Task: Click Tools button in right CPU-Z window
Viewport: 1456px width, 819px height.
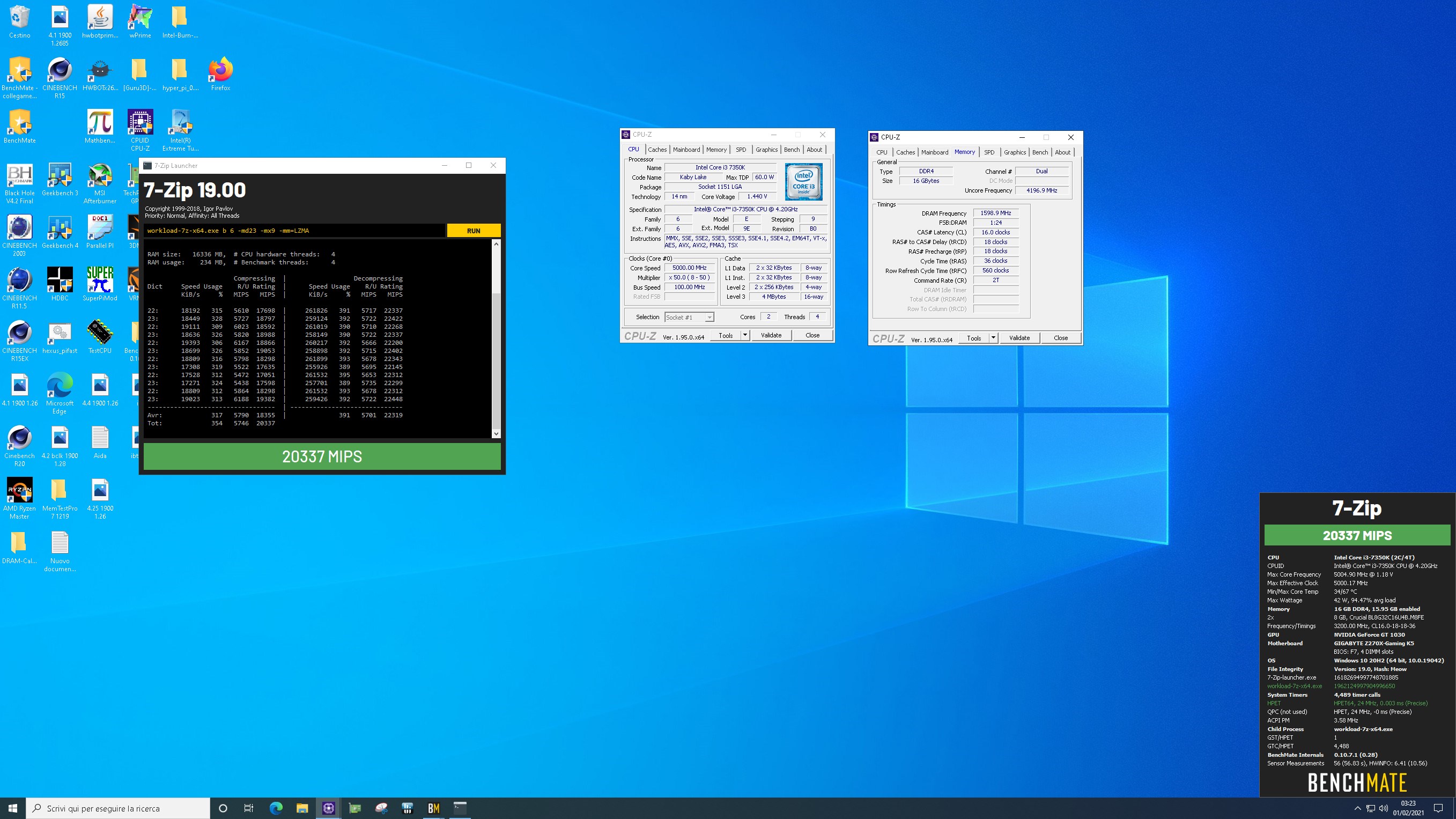Action: pyautogui.click(x=974, y=338)
